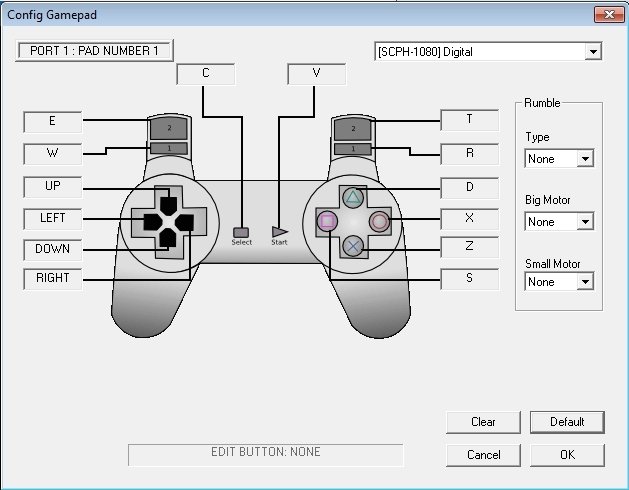Image resolution: width=629 pixels, height=490 pixels.
Task: Edit the L2 key mapping field E
Action: (53, 122)
